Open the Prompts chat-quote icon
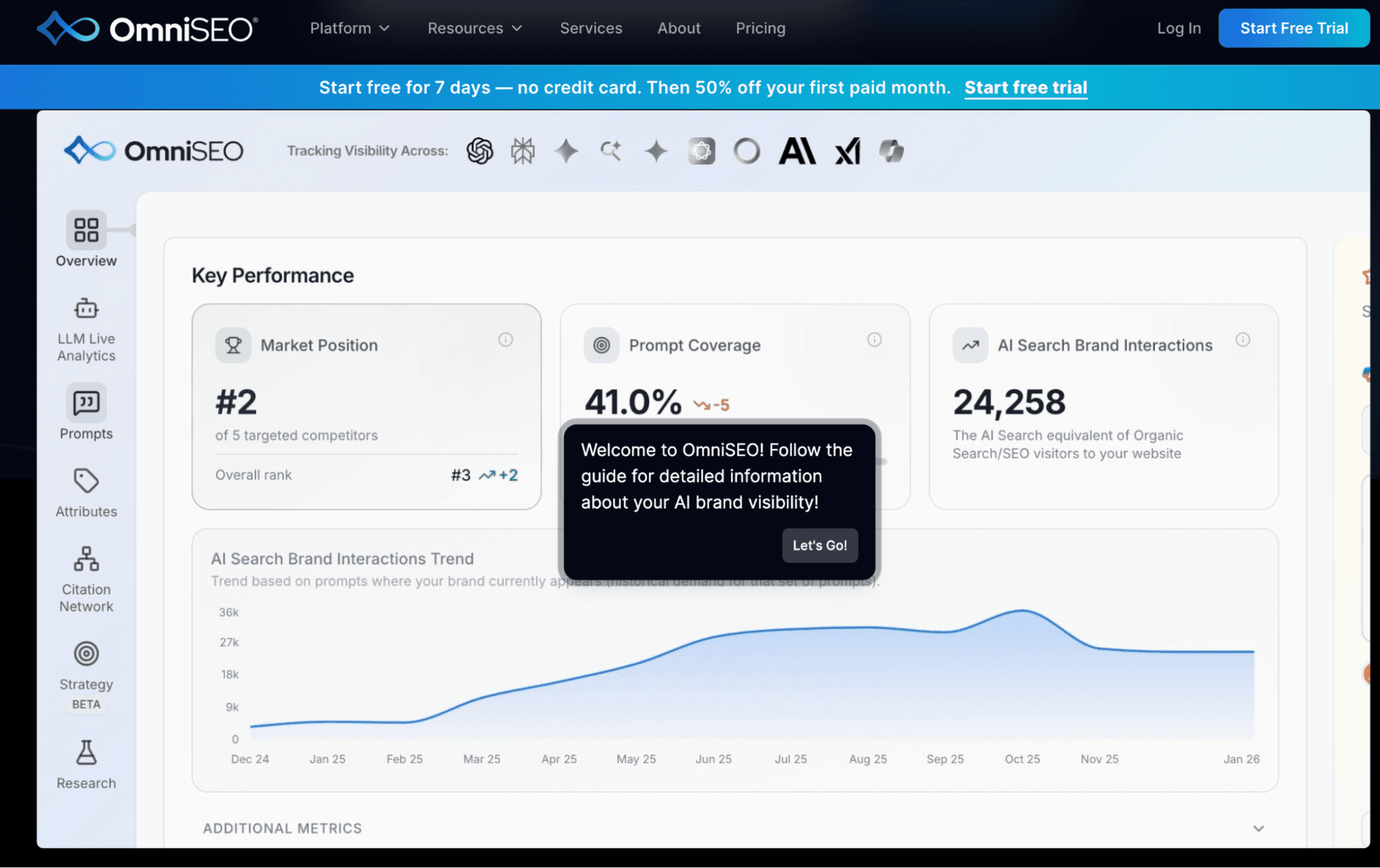Screen dimensions: 1380x868 (x=86, y=402)
